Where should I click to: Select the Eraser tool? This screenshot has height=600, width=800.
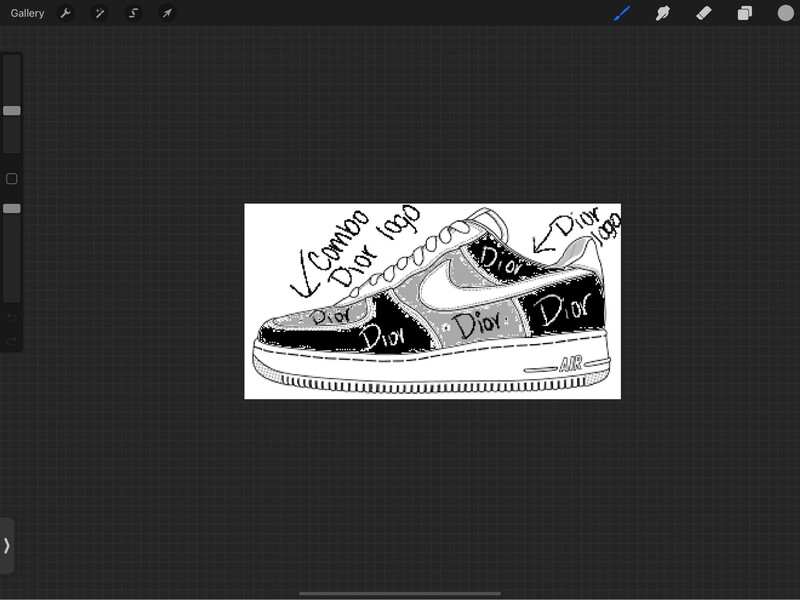pos(703,13)
